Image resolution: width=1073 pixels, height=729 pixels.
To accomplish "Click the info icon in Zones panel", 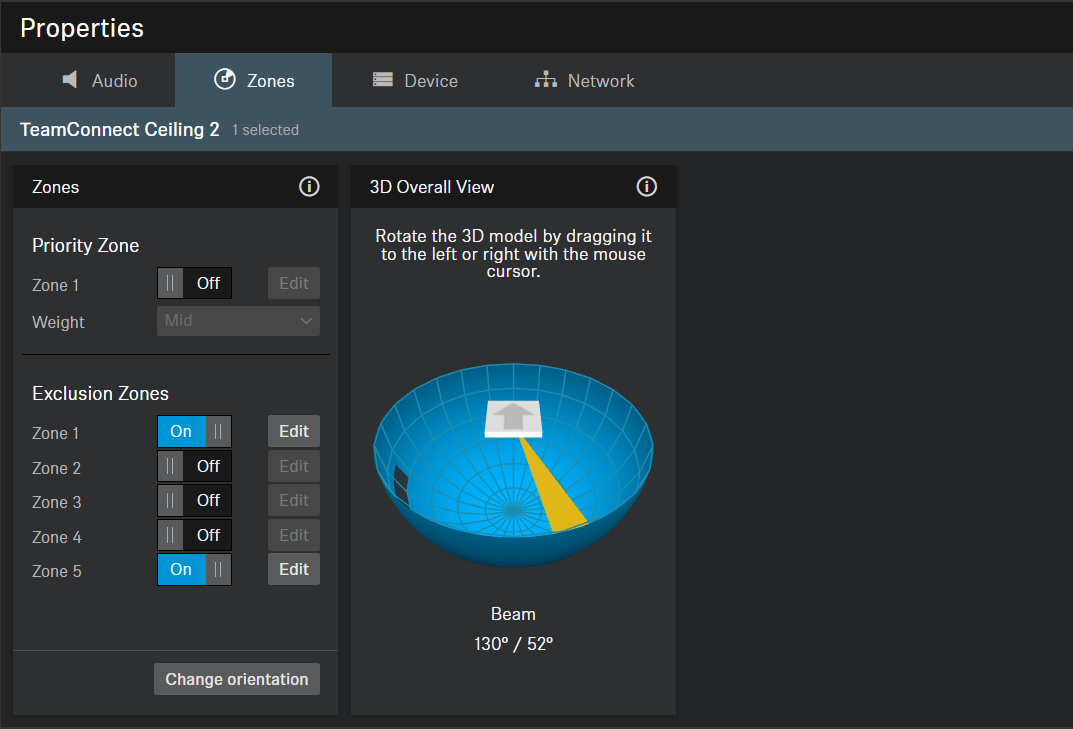I will tap(309, 187).
